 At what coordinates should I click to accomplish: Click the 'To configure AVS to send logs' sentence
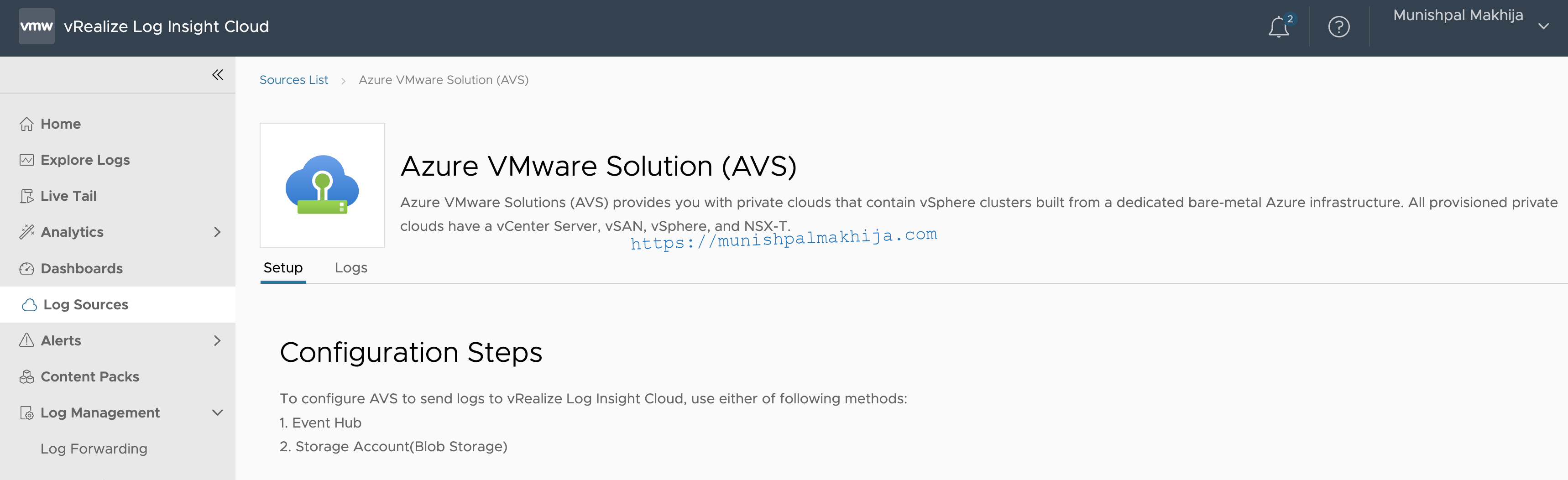tap(593, 398)
